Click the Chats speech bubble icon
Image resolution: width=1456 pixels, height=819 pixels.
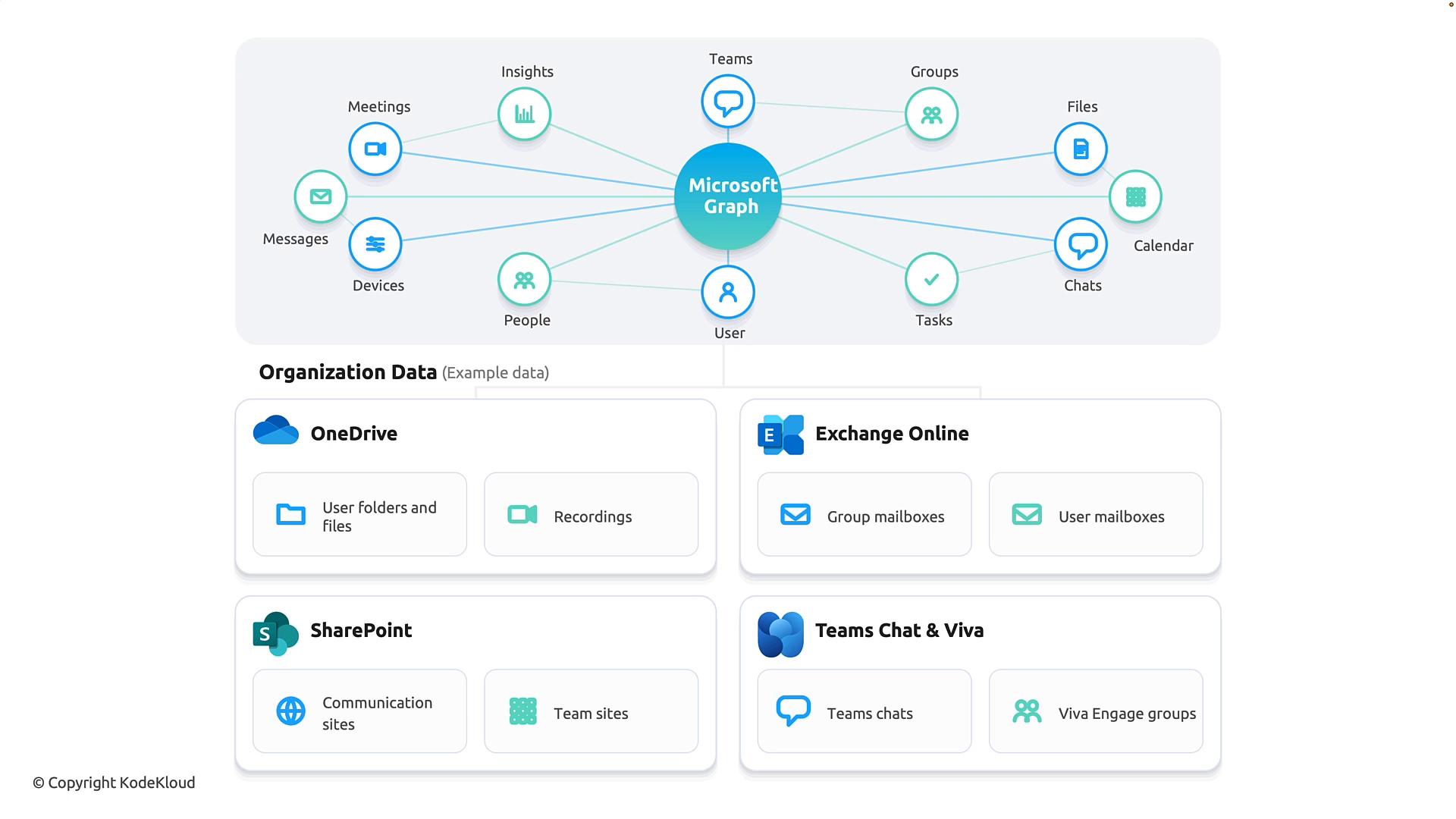[x=1081, y=244]
